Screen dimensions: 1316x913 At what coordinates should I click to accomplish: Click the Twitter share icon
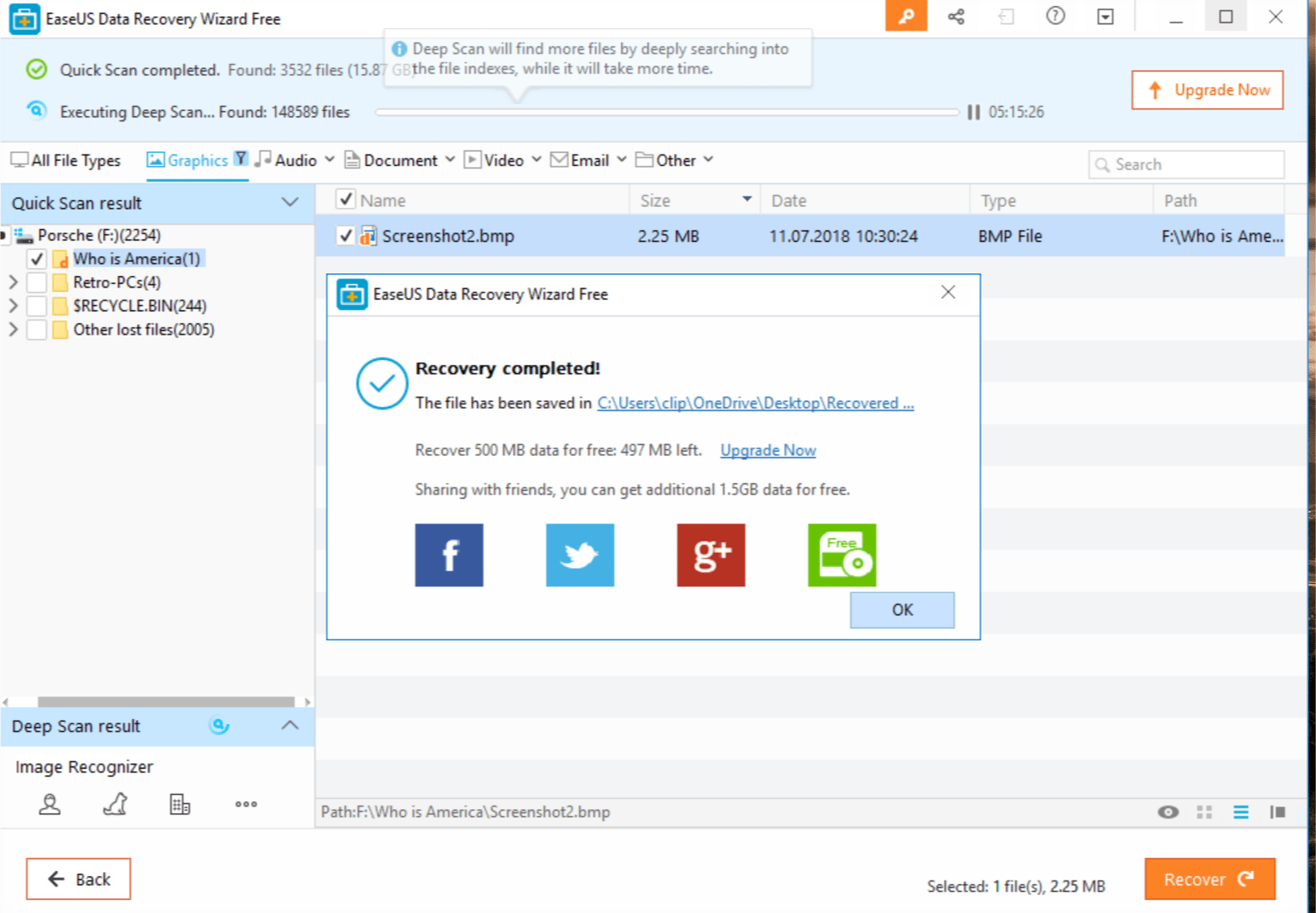(580, 555)
